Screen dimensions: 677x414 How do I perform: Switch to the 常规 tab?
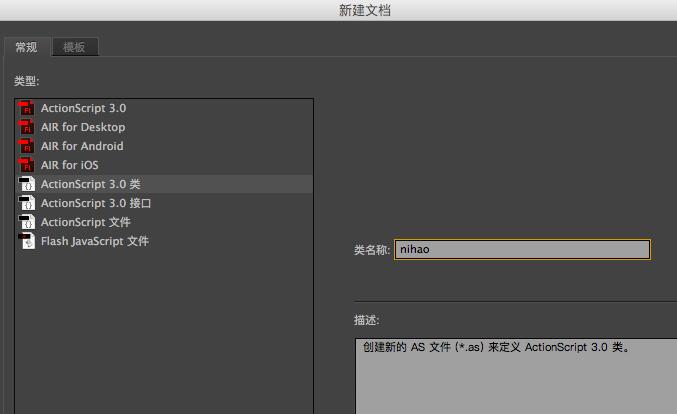(x=27, y=47)
